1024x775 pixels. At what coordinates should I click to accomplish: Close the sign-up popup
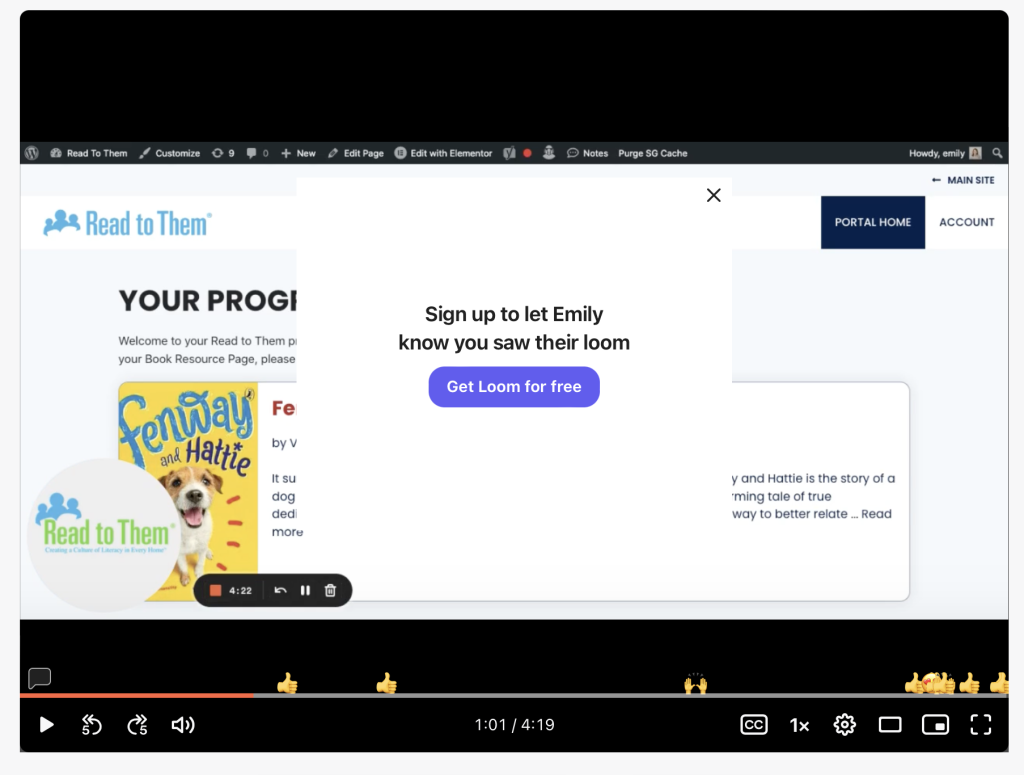tap(714, 195)
